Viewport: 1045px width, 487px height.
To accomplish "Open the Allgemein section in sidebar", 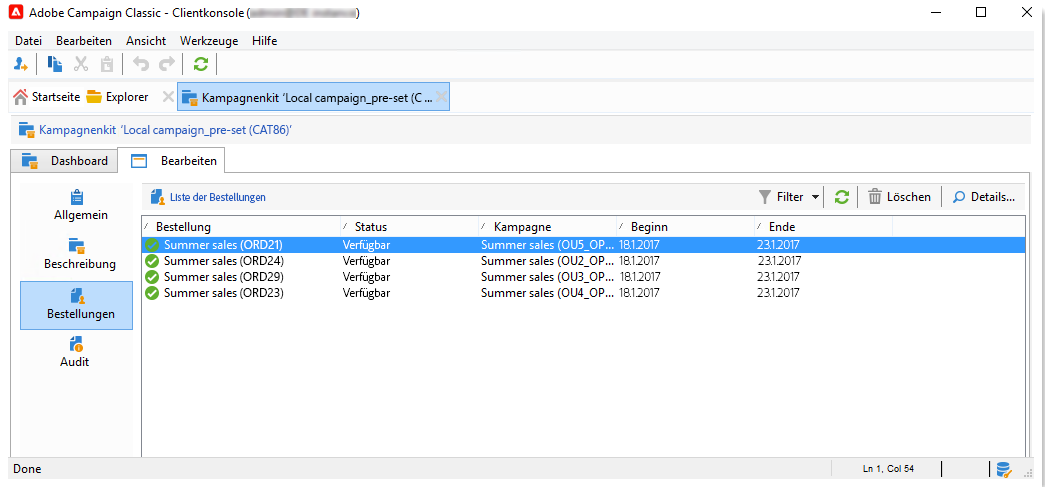I will click(77, 207).
